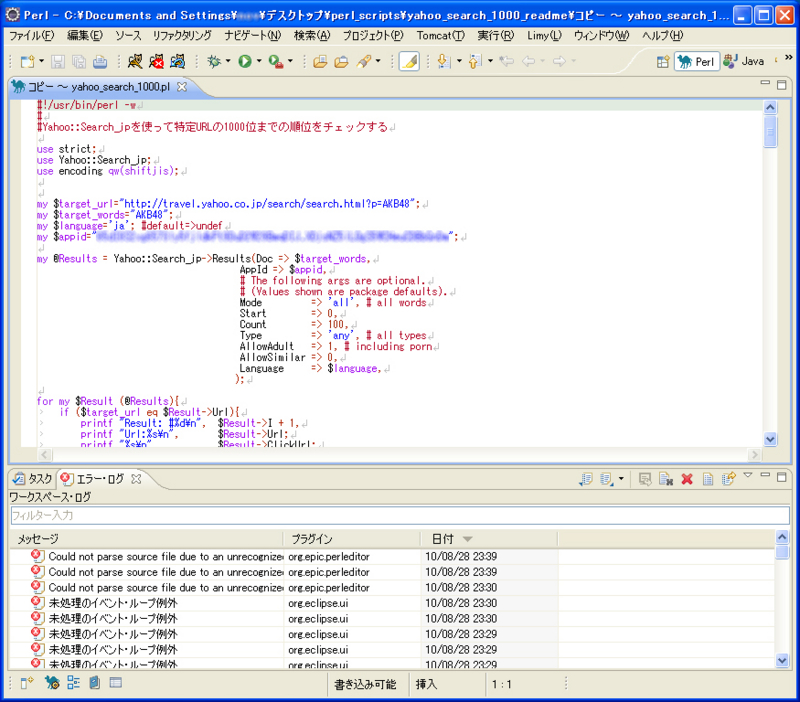The height and width of the screenshot is (702, 800).
Task: Open the Debug dropdown arrow
Action: [228, 61]
